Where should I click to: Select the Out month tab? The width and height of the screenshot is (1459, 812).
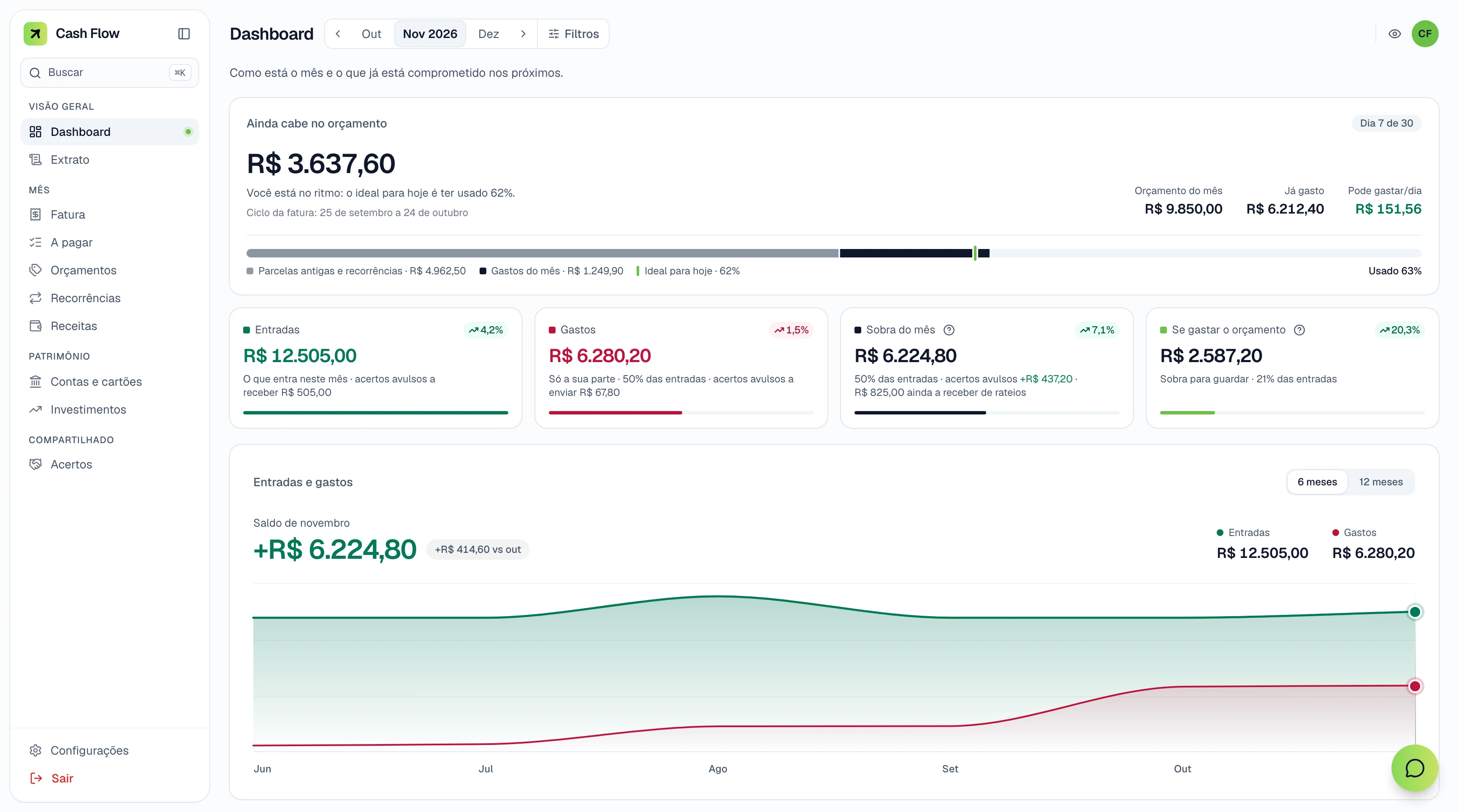[x=372, y=34]
